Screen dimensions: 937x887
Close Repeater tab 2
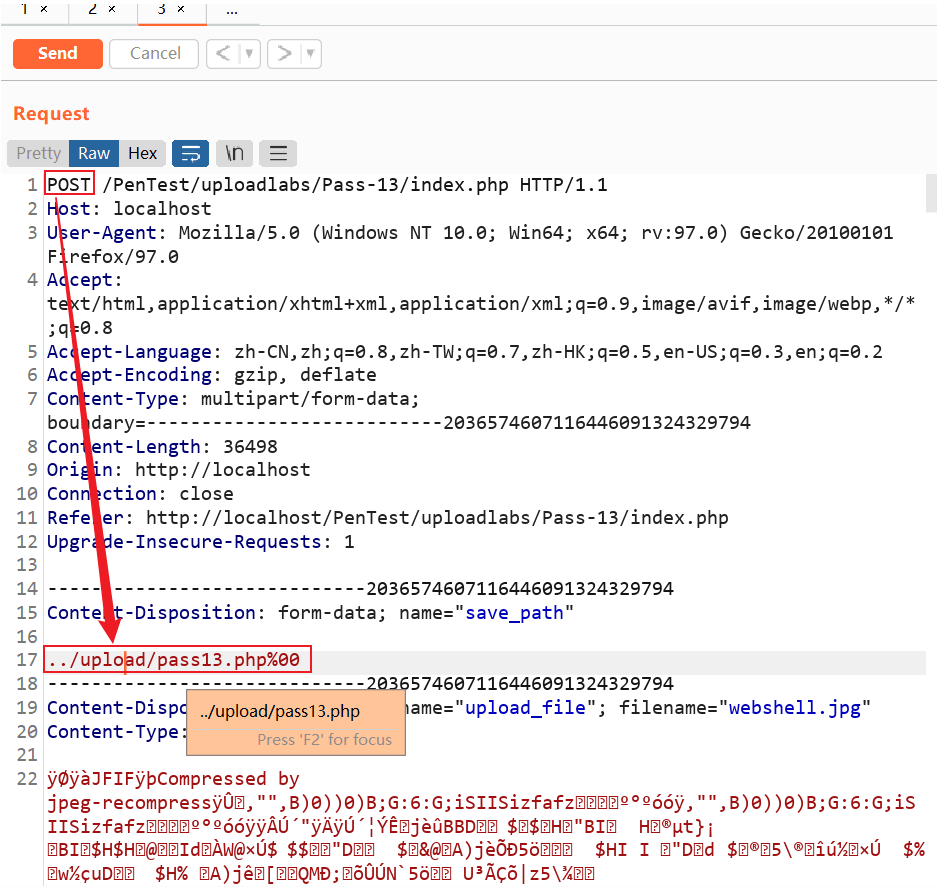pos(112,9)
